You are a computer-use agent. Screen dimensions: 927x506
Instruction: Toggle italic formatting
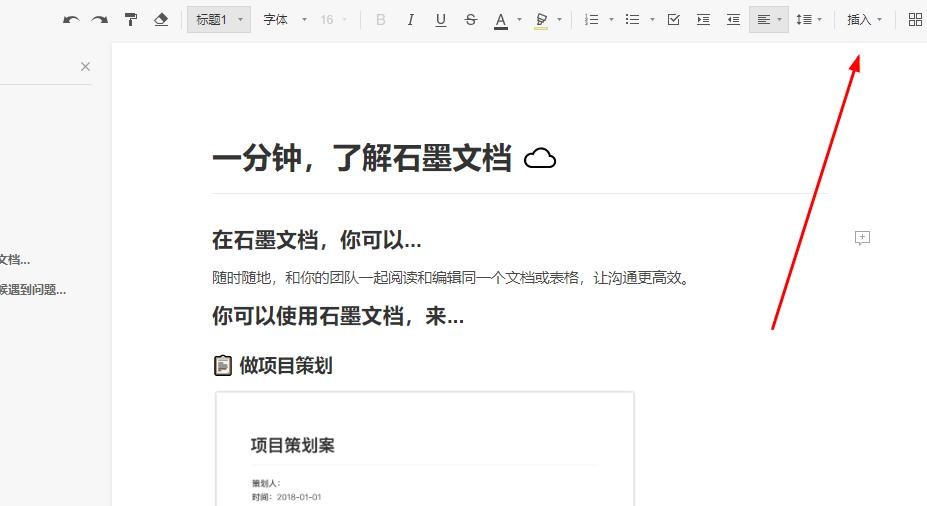click(410, 20)
